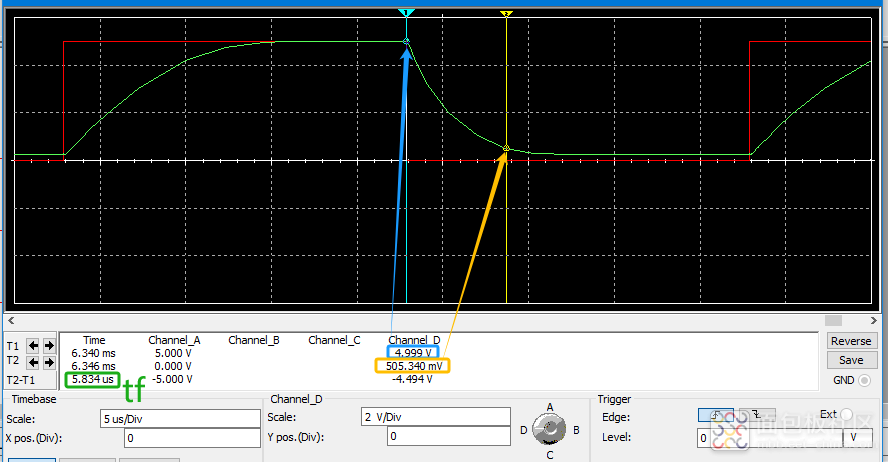Click the Save button
The width and height of the screenshot is (888, 462).
coord(851,360)
